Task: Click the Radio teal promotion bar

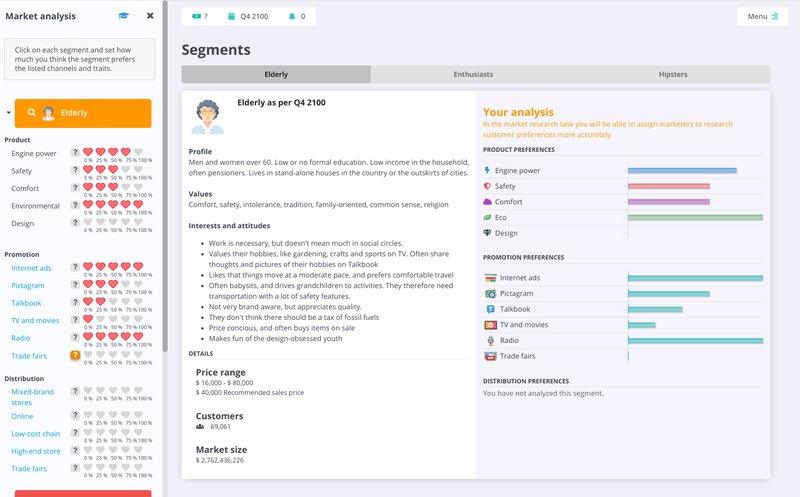Action: (695, 340)
